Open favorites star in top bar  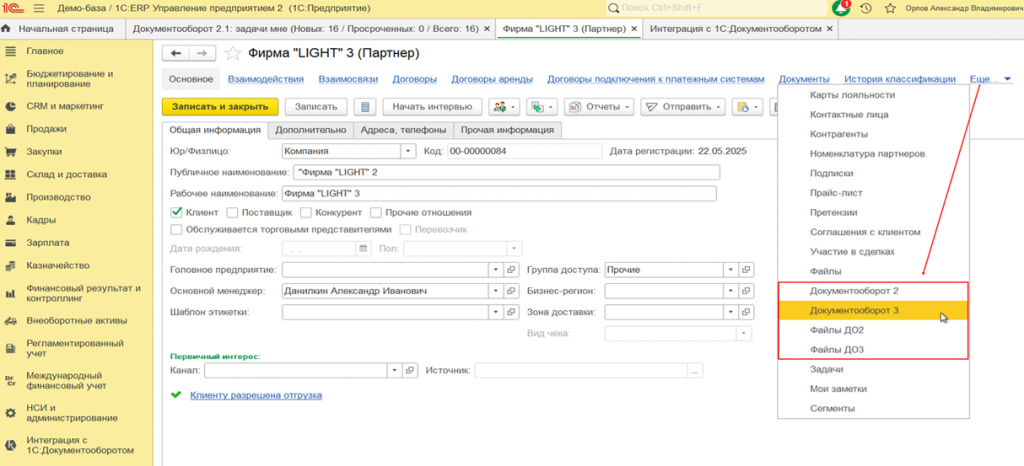click(889, 8)
